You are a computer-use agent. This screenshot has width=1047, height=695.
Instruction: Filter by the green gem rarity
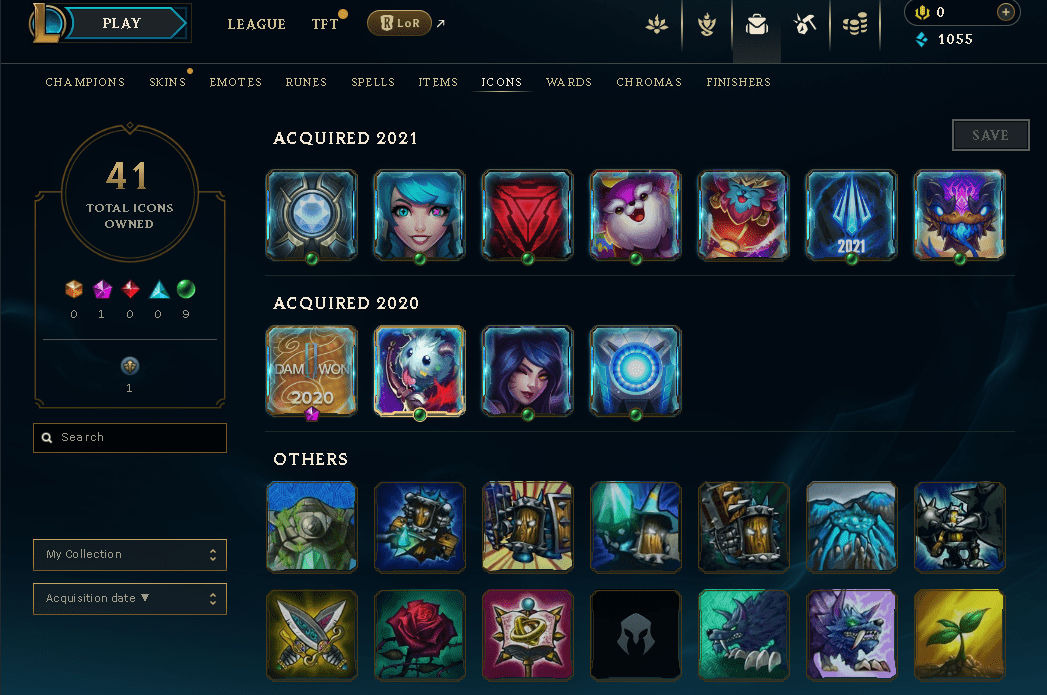click(x=186, y=289)
